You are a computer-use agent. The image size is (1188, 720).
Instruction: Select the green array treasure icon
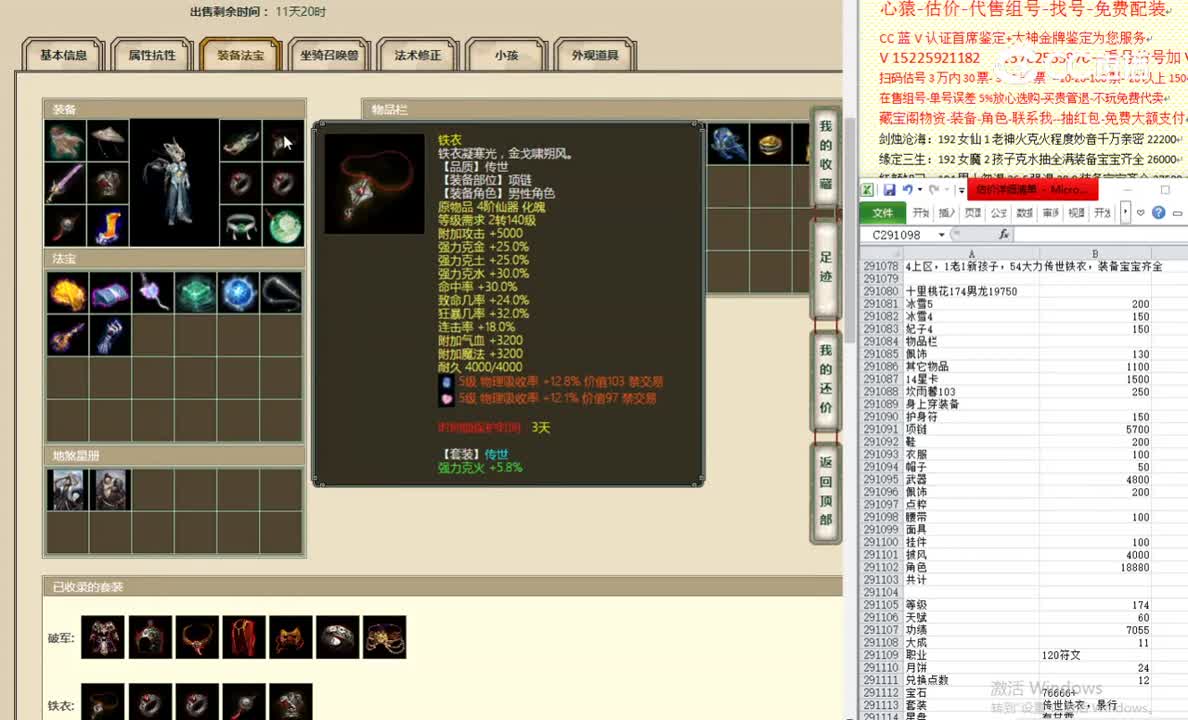[x=195, y=293]
